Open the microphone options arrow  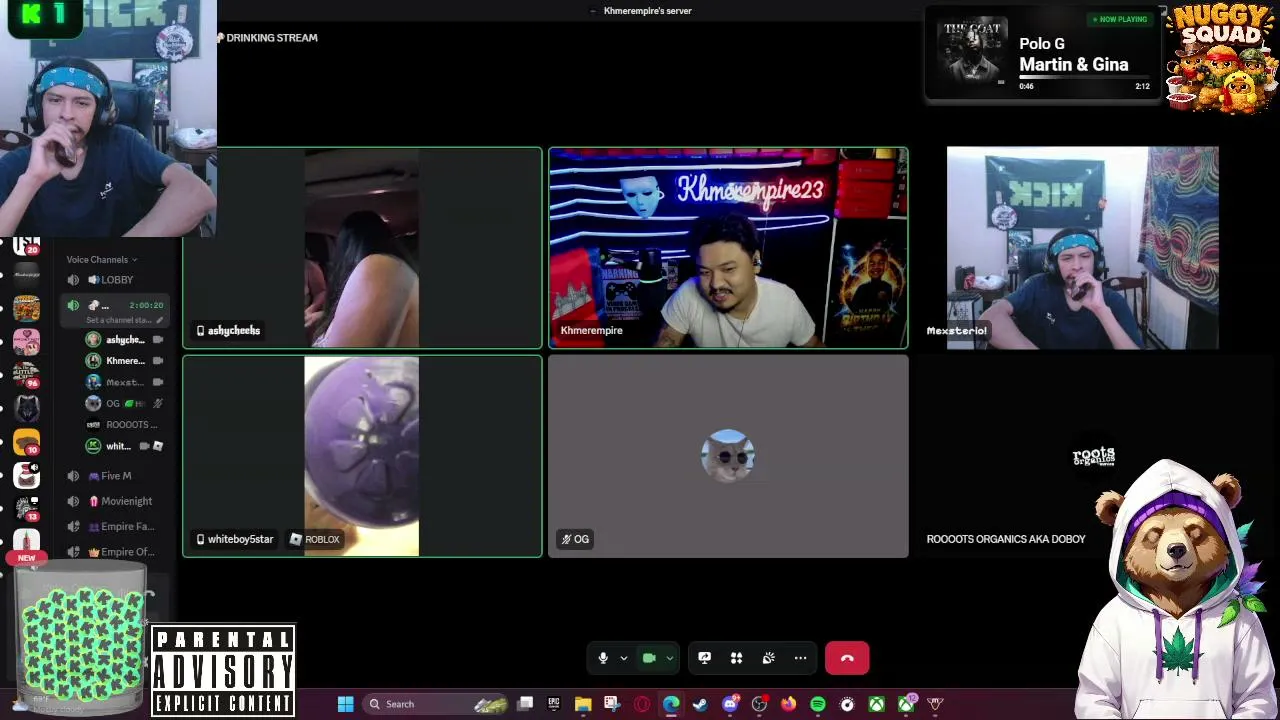[623, 658]
